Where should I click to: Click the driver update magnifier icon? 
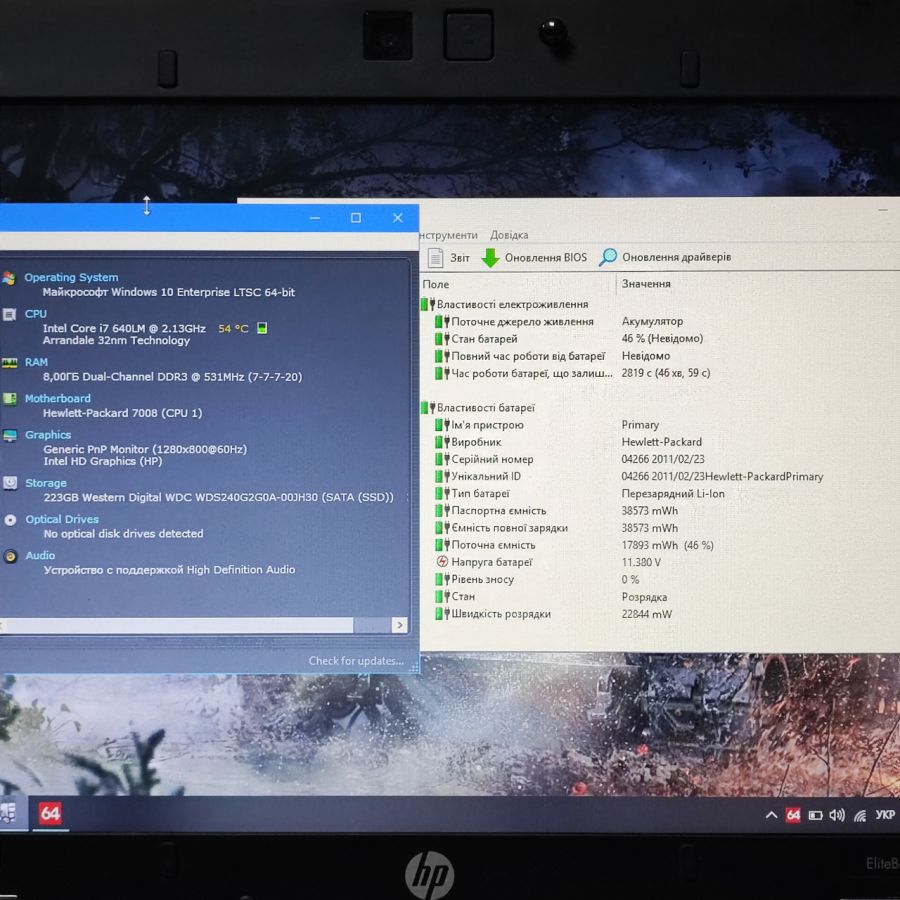[607, 257]
